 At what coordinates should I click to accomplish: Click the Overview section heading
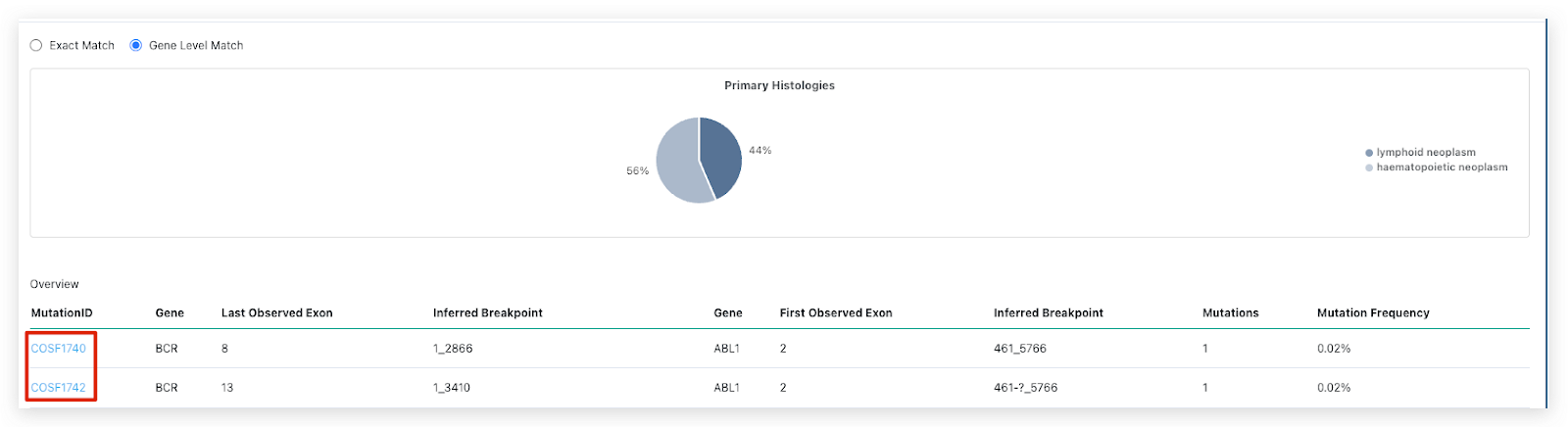pos(55,284)
